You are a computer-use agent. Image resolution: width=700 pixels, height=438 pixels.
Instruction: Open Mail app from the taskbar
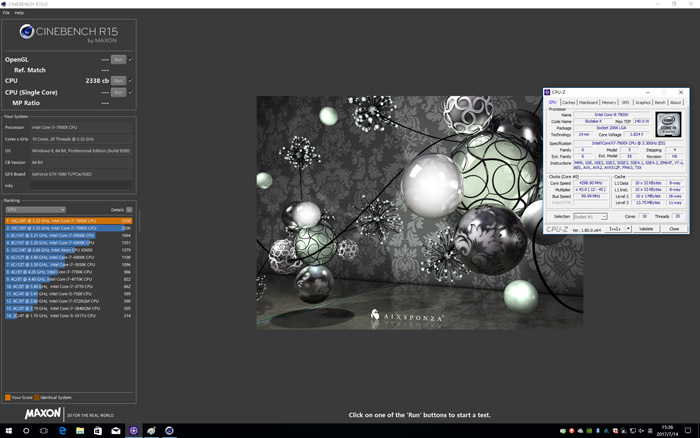pos(116,431)
